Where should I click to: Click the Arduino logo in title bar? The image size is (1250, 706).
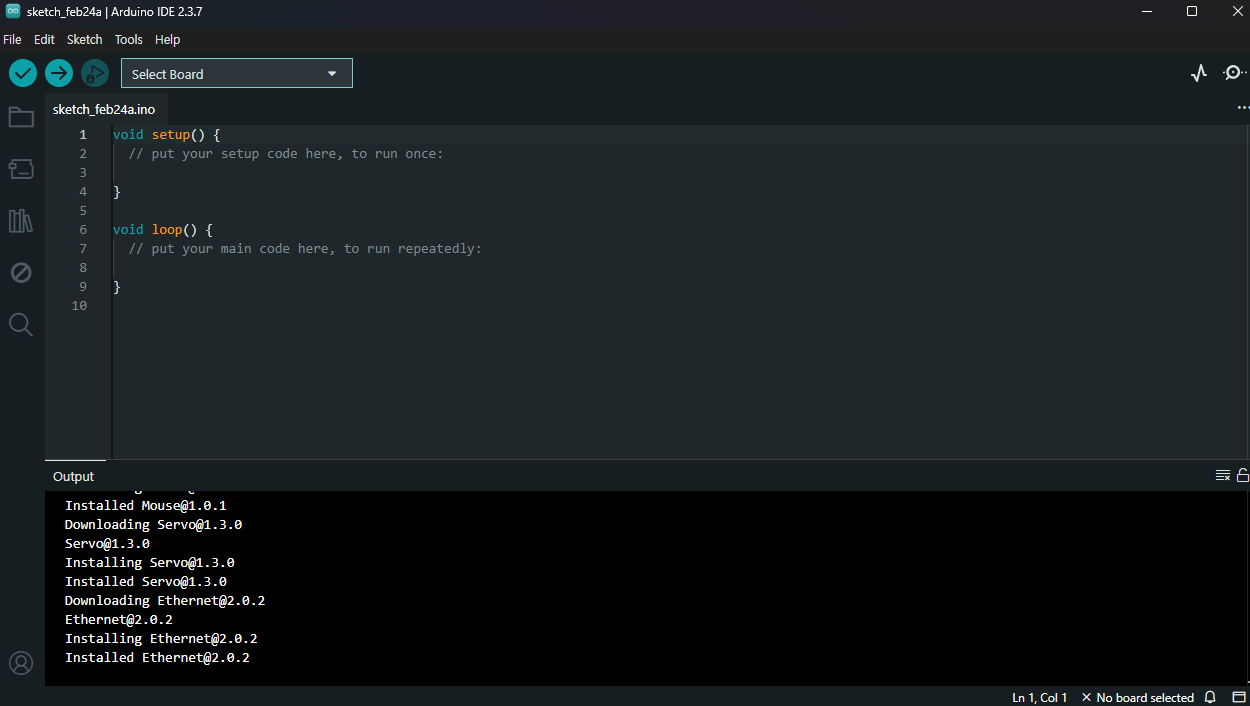point(13,11)
